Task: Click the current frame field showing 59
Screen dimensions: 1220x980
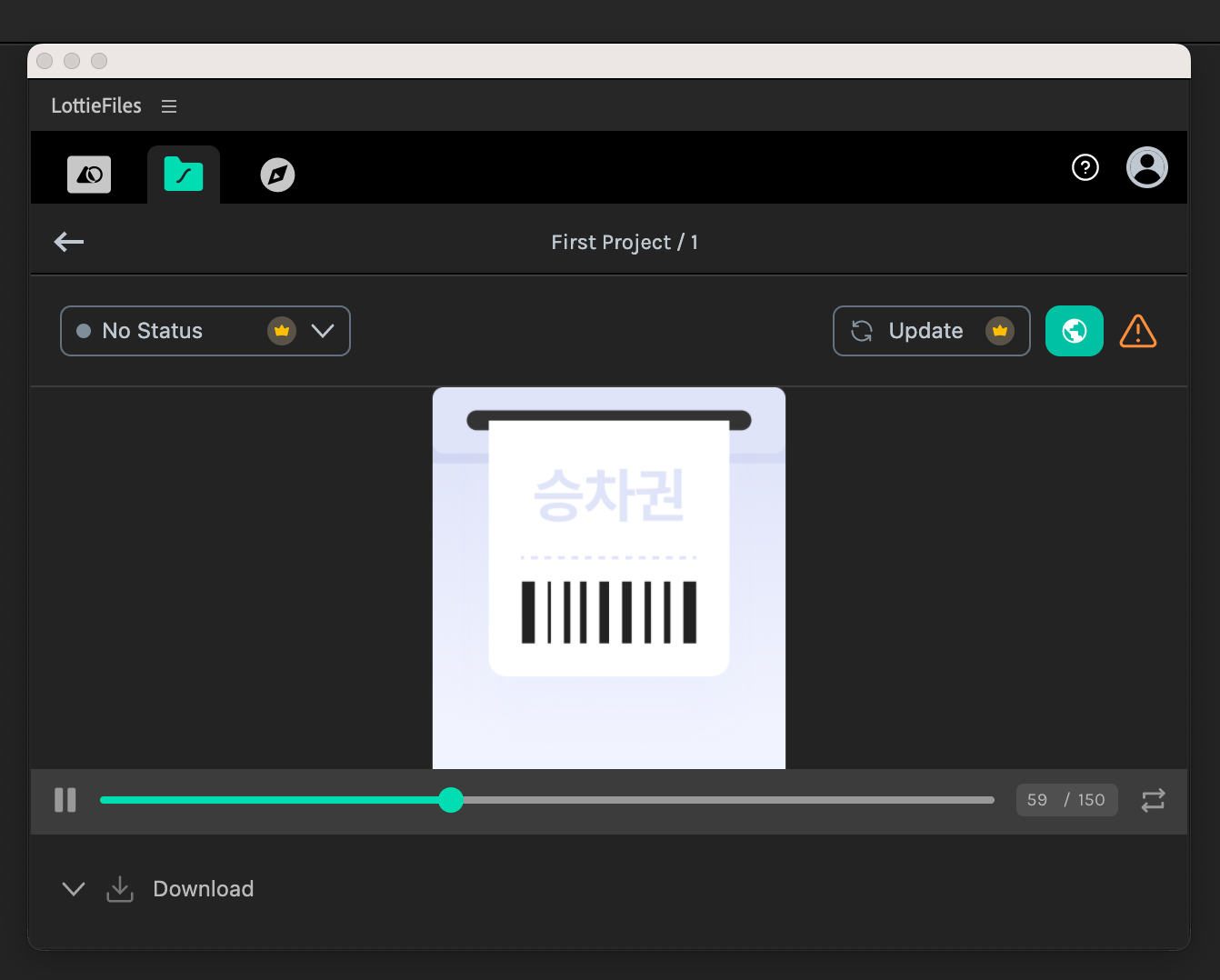Action: (1037, 800)
